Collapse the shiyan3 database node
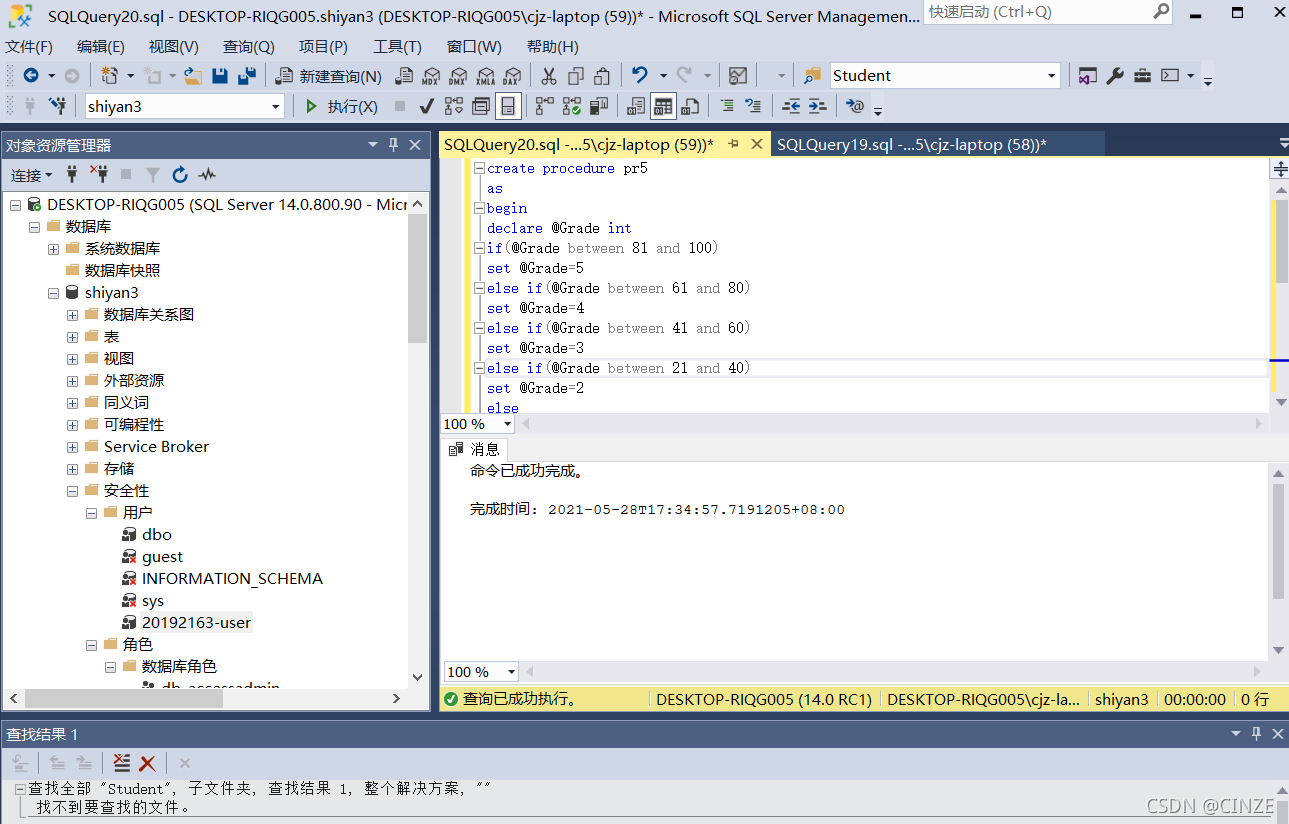 click(53, 292)
